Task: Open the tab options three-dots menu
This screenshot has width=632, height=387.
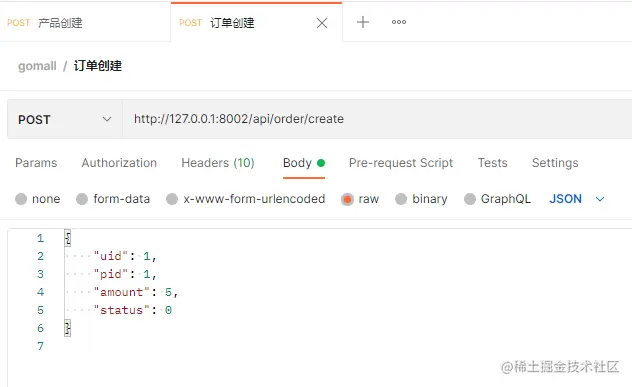Action: click(x=399, y=22)
